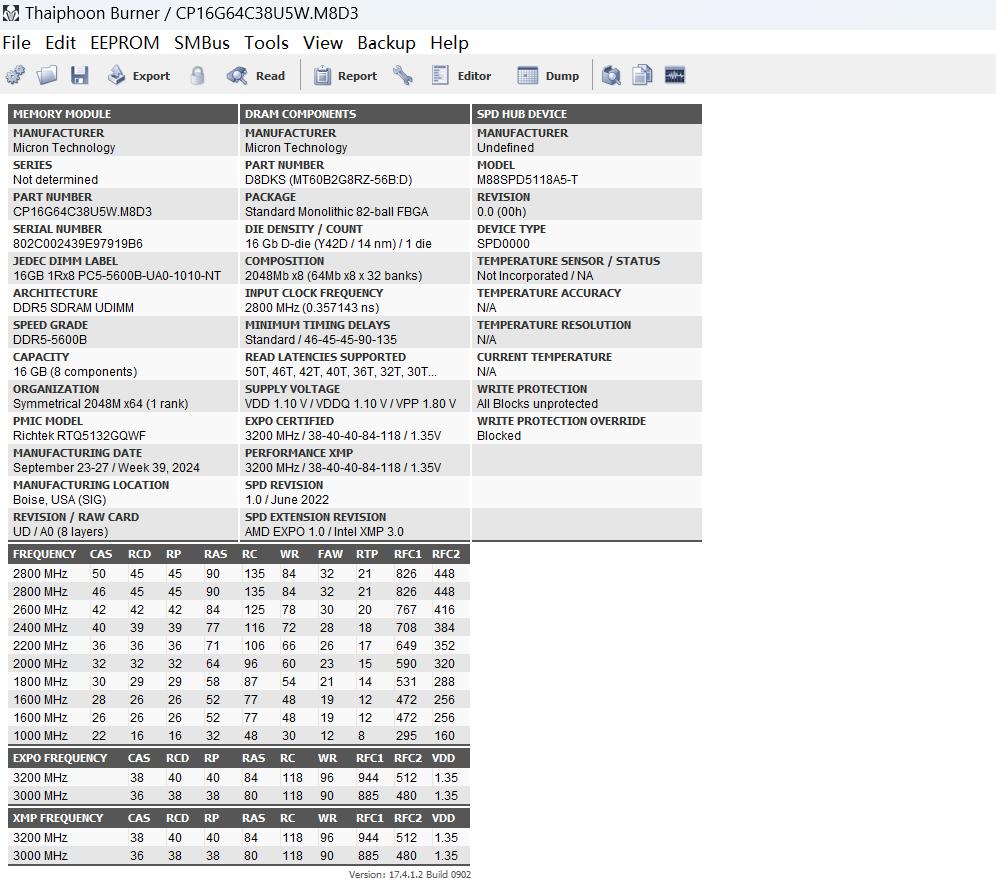Save dump with the floppy disk icon
The image size is (996, 884).
[x=80, y=76]
